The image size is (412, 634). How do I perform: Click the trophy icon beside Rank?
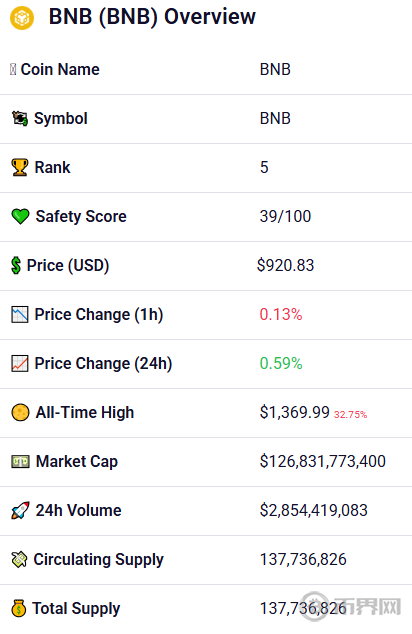[19, 167]
